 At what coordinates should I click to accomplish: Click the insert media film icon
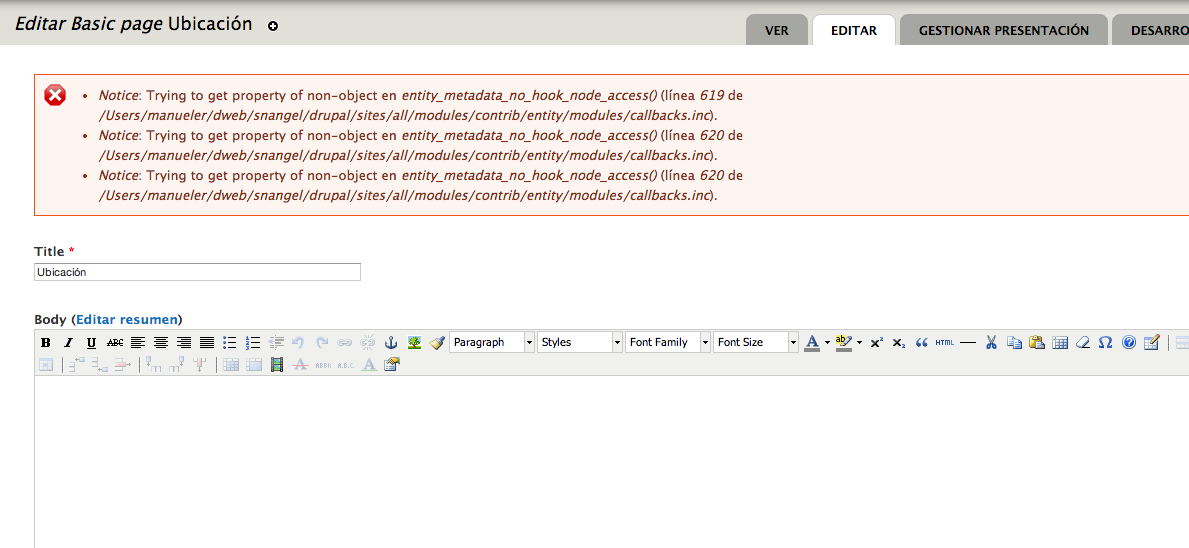point(277,365)
